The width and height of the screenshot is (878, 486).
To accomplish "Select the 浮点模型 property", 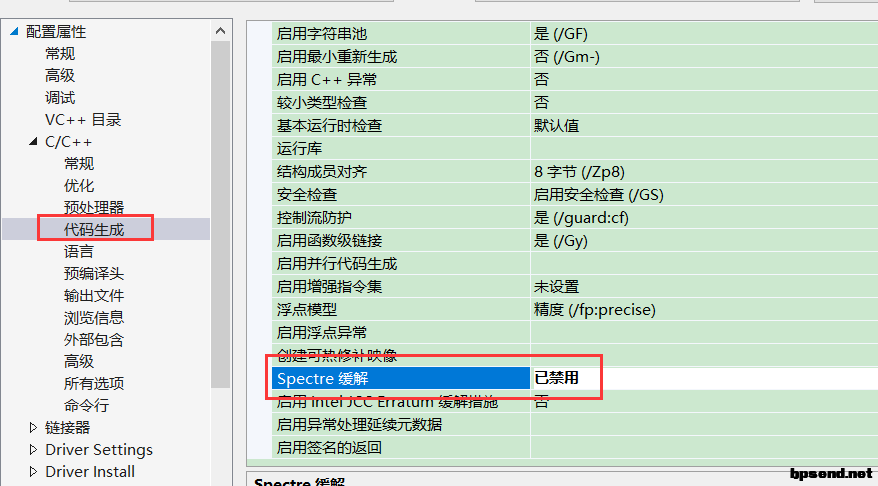I will [307, 309].
